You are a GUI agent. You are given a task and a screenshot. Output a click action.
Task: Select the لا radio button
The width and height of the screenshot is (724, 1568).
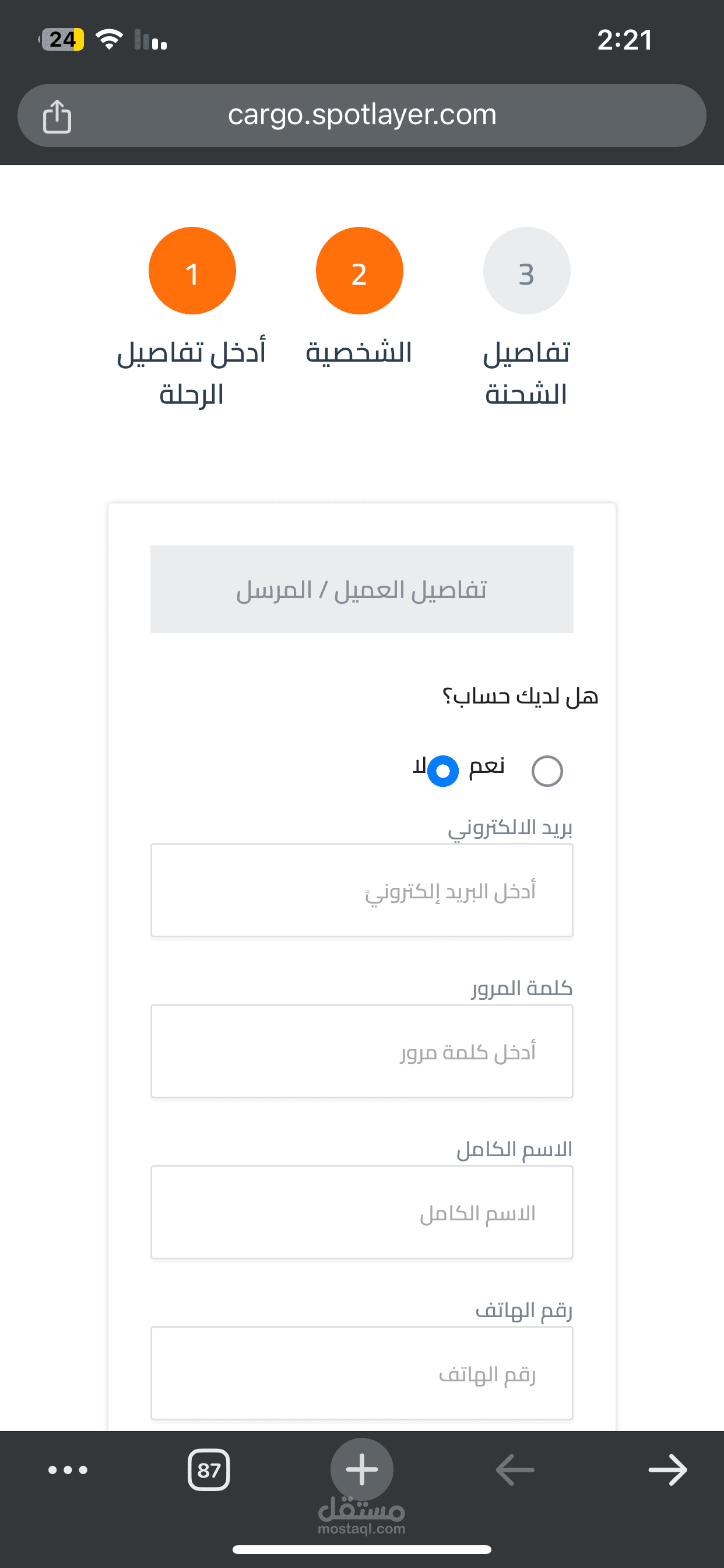443,771
